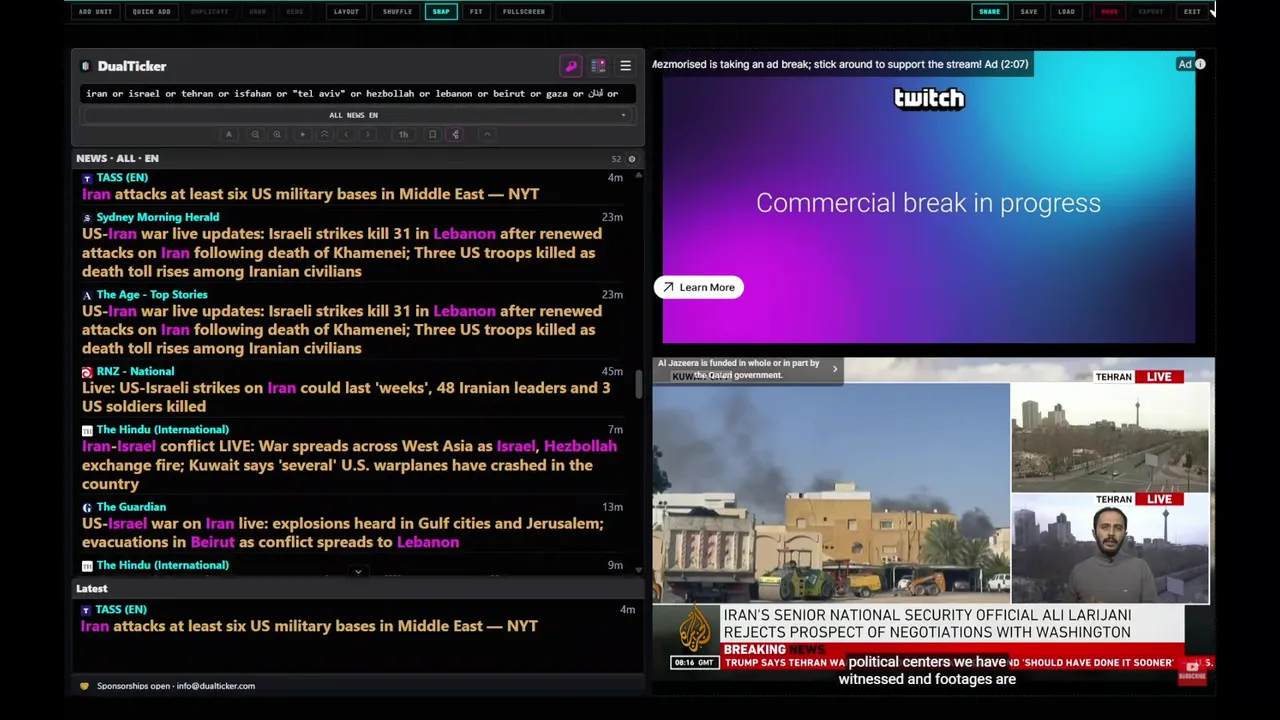Click the EXIT button

pyautogui.click(x=1192, y=12)
